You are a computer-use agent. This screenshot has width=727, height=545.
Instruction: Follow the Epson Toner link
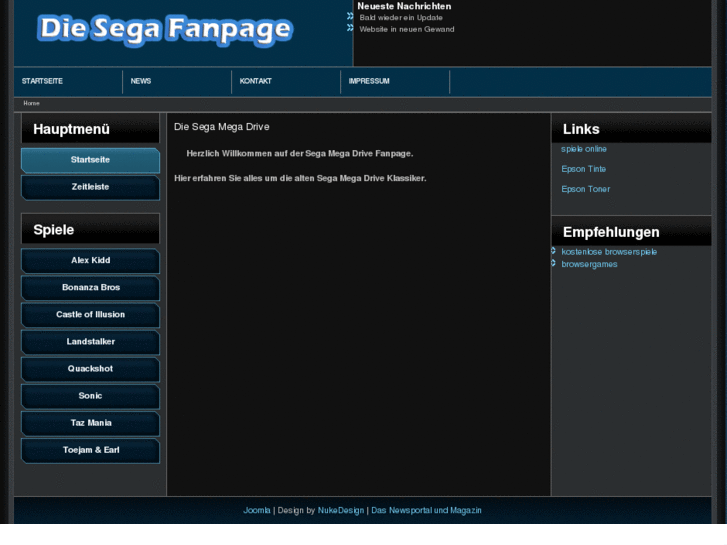(x=586, y=189)
